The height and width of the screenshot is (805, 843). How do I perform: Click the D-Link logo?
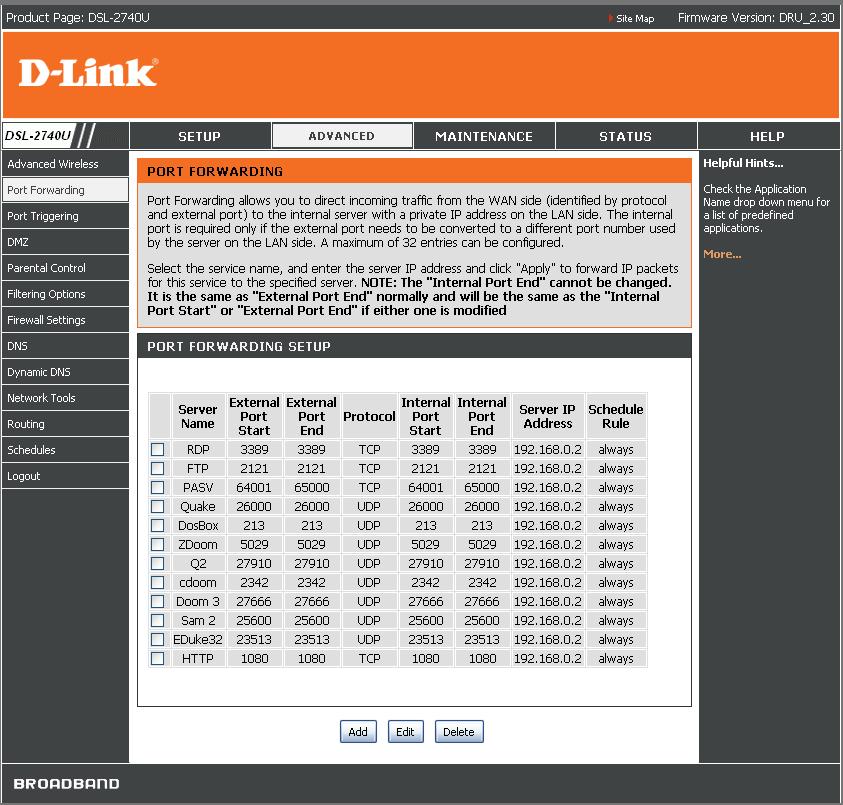click(x=88, y=72)
